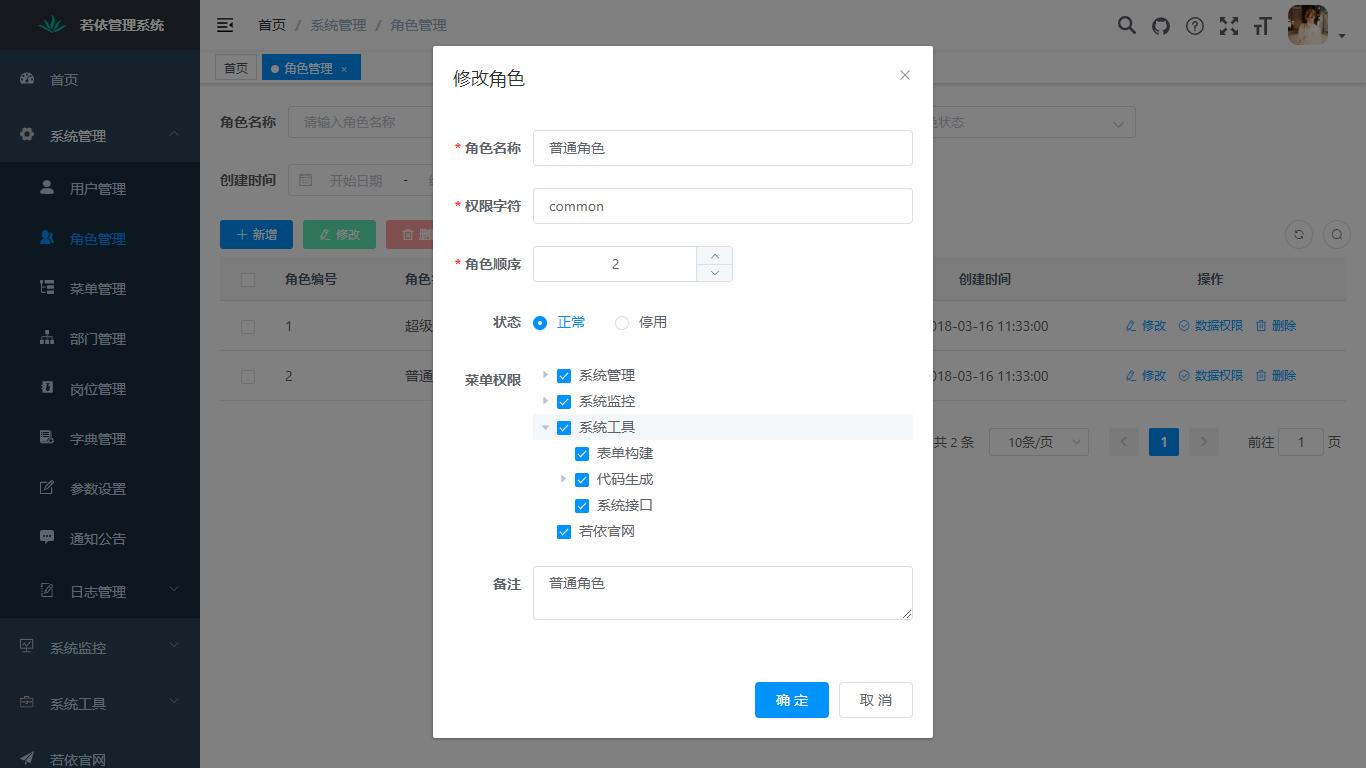Viewport: 1366px width, 768px height.
Task: Click the user avatar in top bar
Action: (x=1308, y=25)
